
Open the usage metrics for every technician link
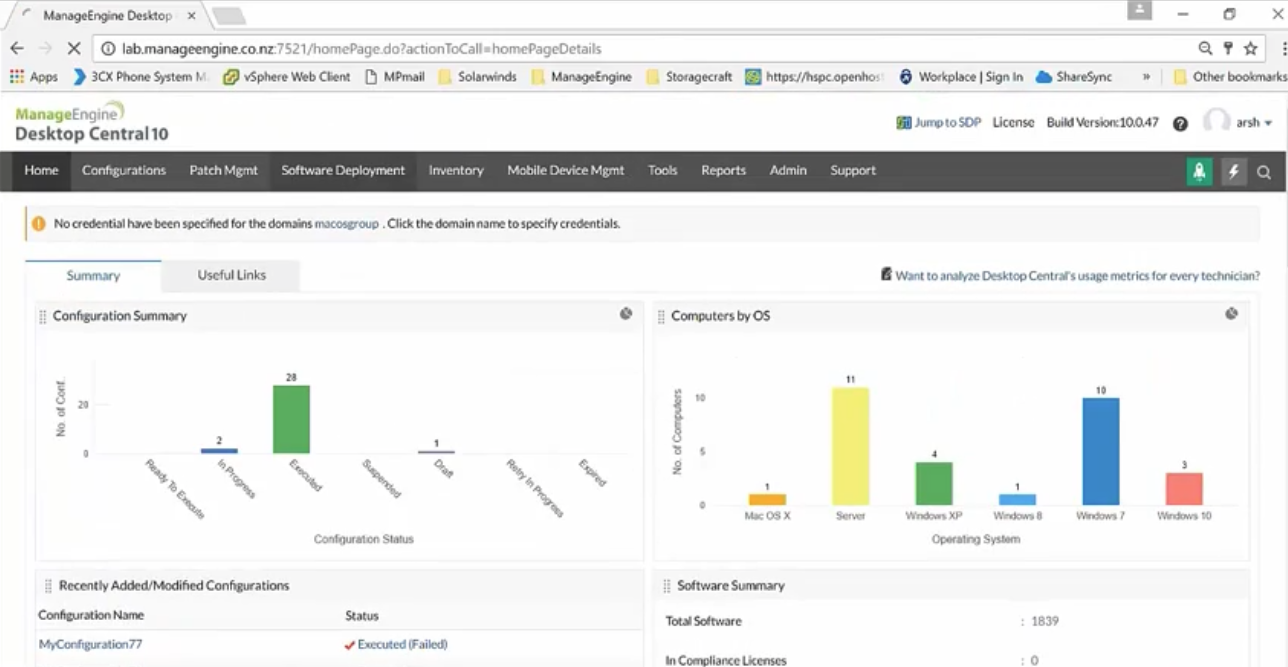pos(1077,276)
